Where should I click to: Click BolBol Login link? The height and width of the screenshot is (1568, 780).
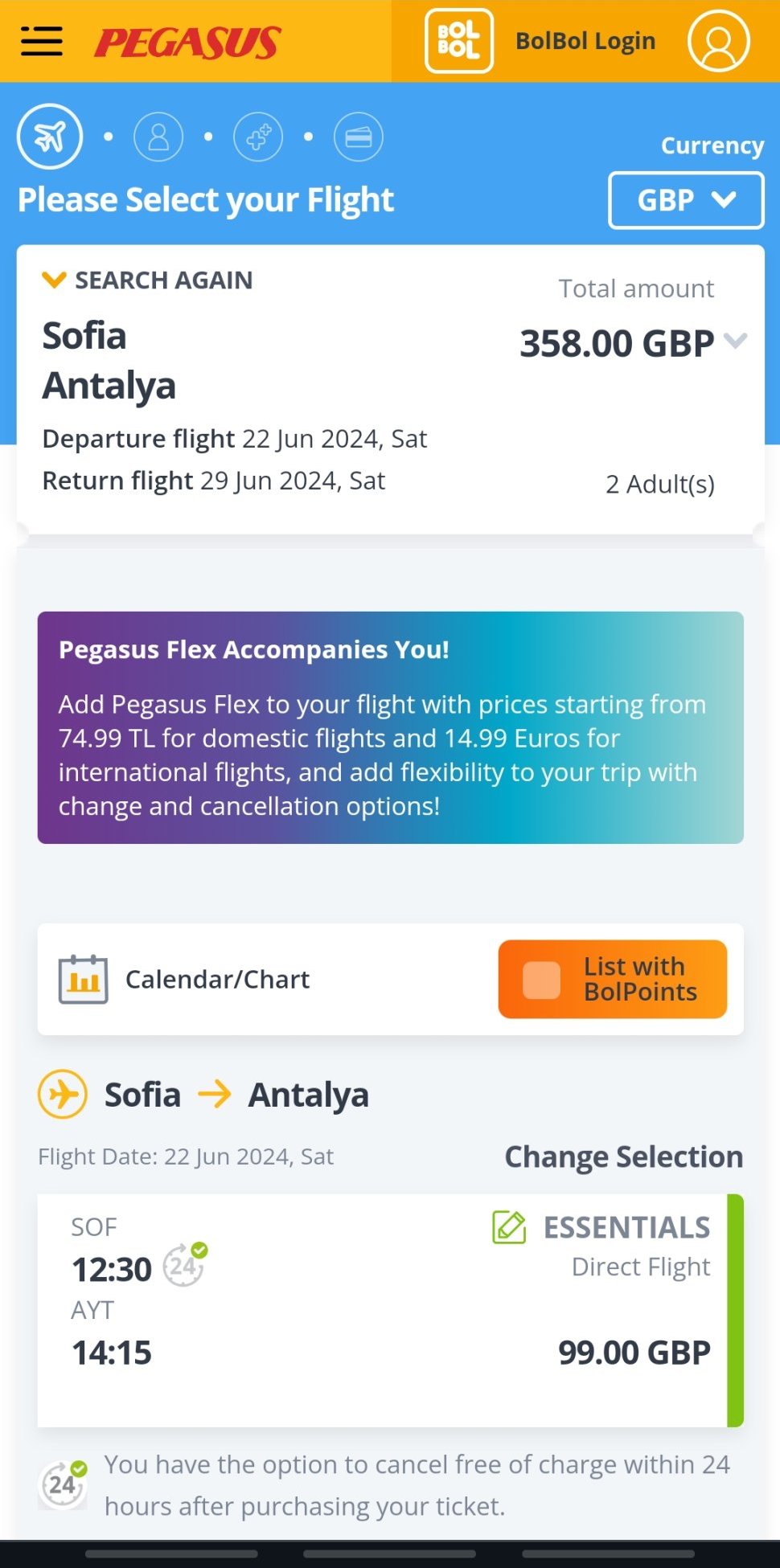585,41
